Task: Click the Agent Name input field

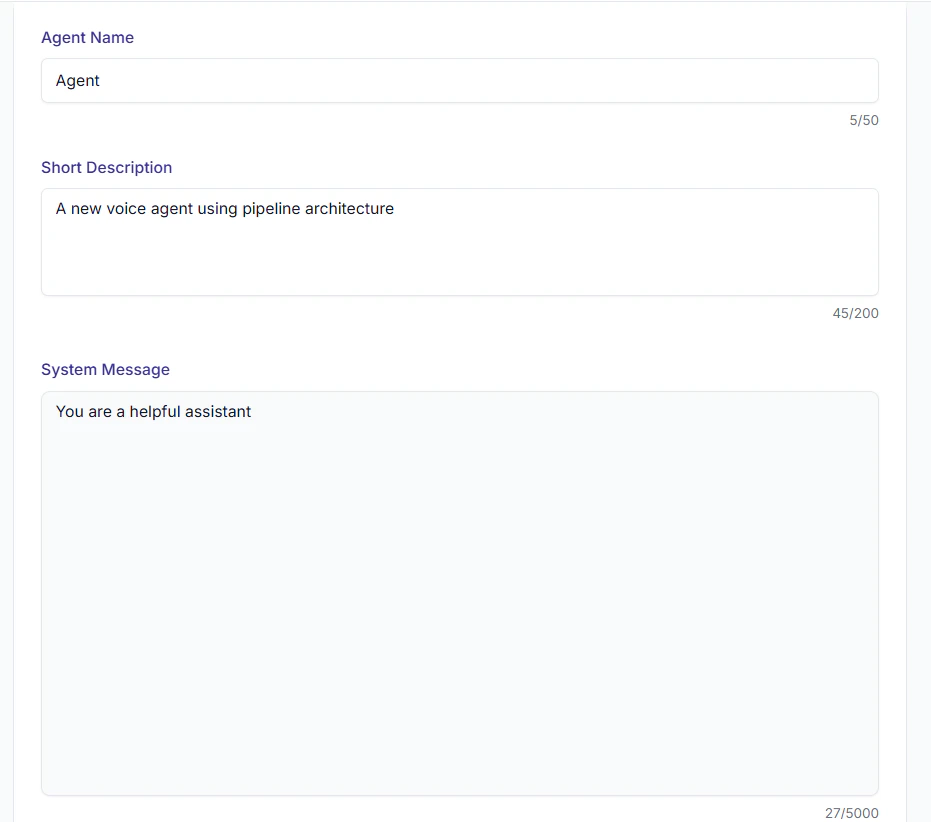Action: pyautogui.click(x=460, y=80)
